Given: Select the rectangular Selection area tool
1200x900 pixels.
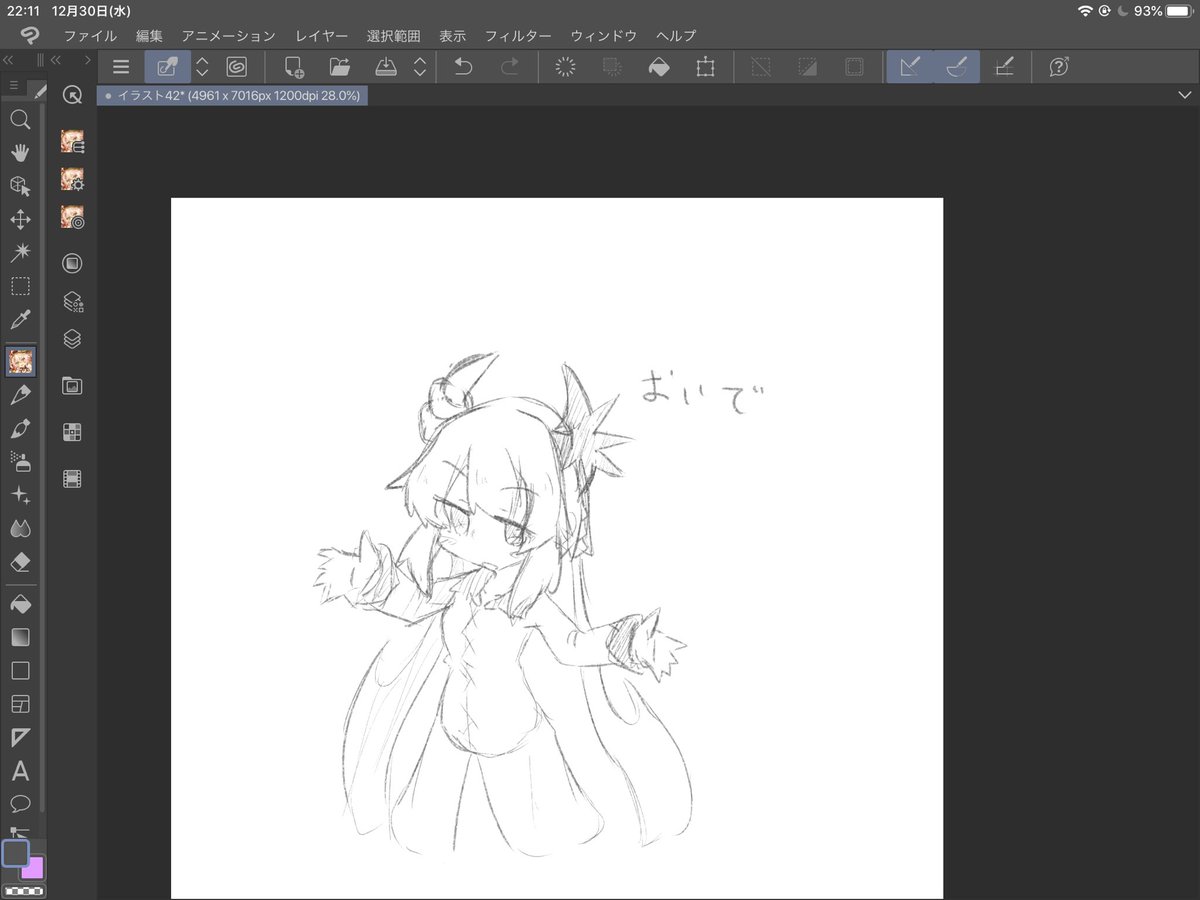Looking at the screenshot, I should coord(19,286).
